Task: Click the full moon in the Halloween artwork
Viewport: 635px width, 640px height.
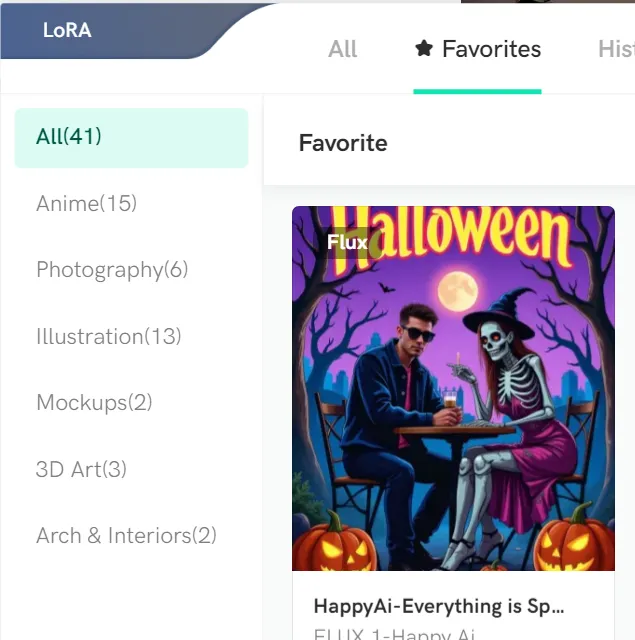Action: (456, 290)
